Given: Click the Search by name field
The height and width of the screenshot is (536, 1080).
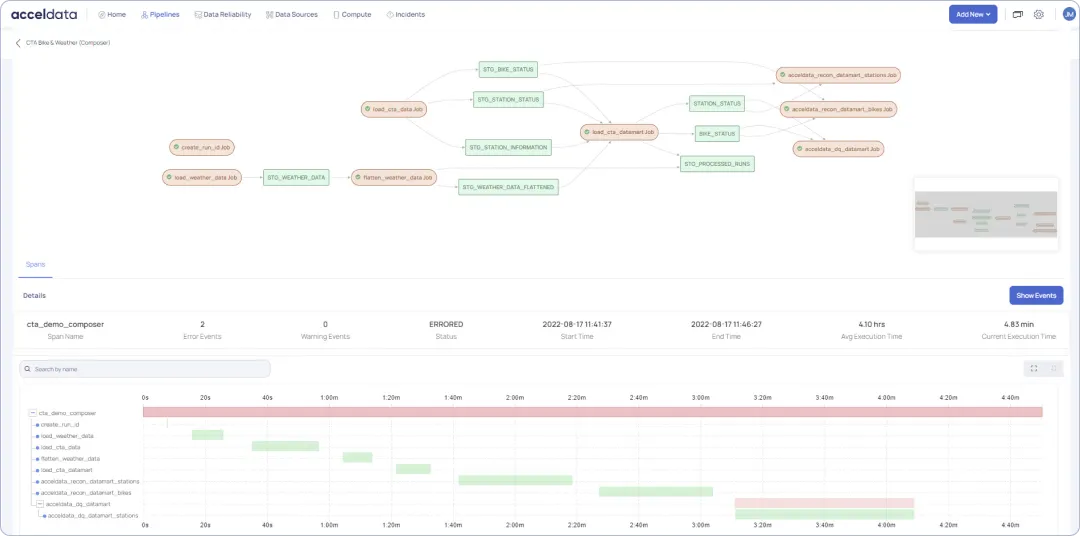Looking at the screenshot, I should (x=145, y=369).
